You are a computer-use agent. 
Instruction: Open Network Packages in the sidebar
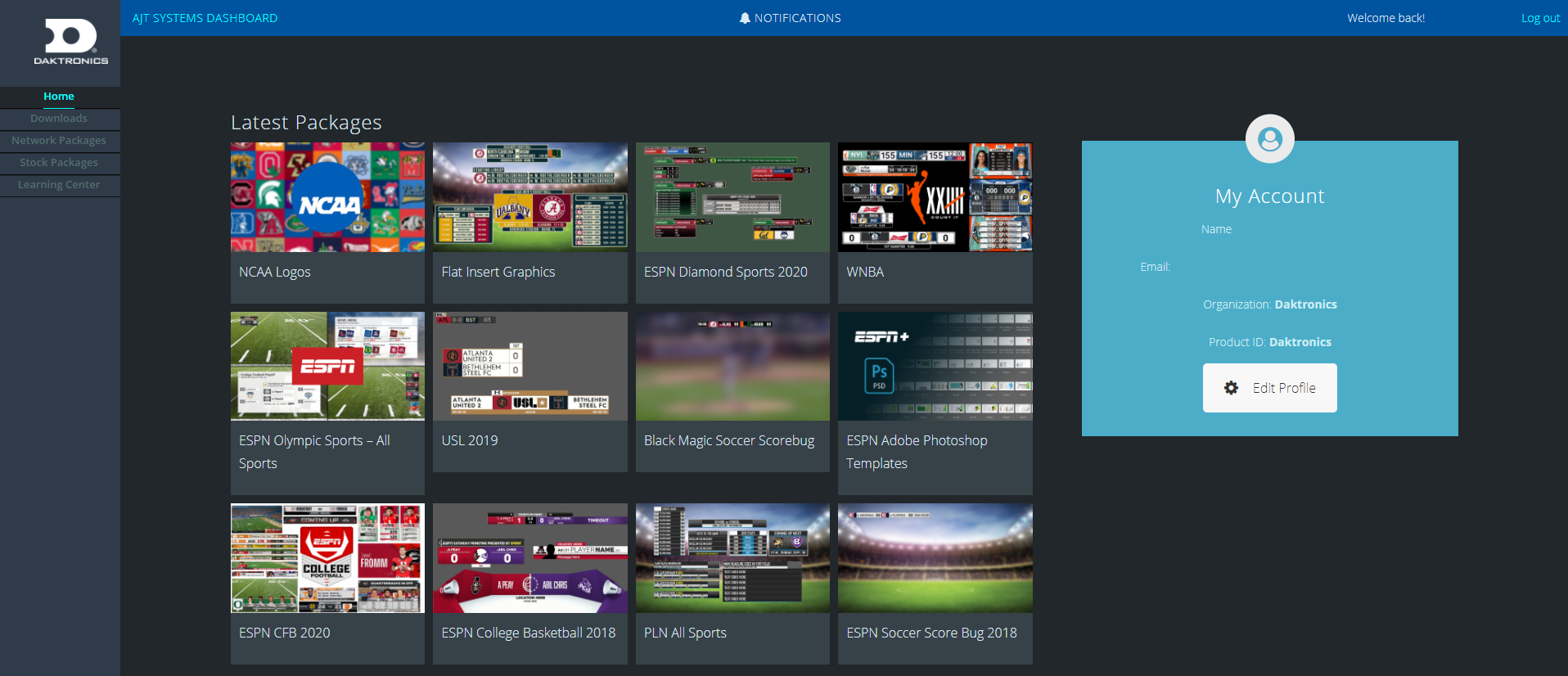coord(59,141)
